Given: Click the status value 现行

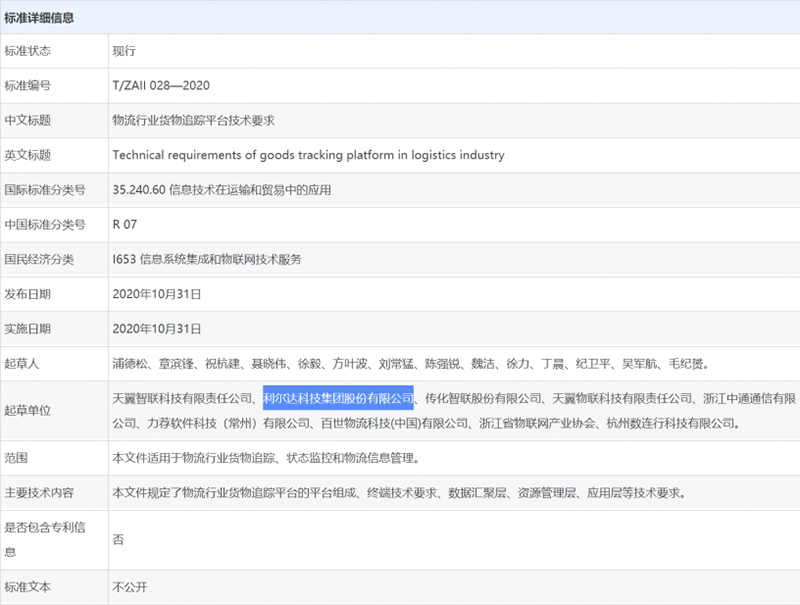Looking at the screenshot, I should 124,51.
